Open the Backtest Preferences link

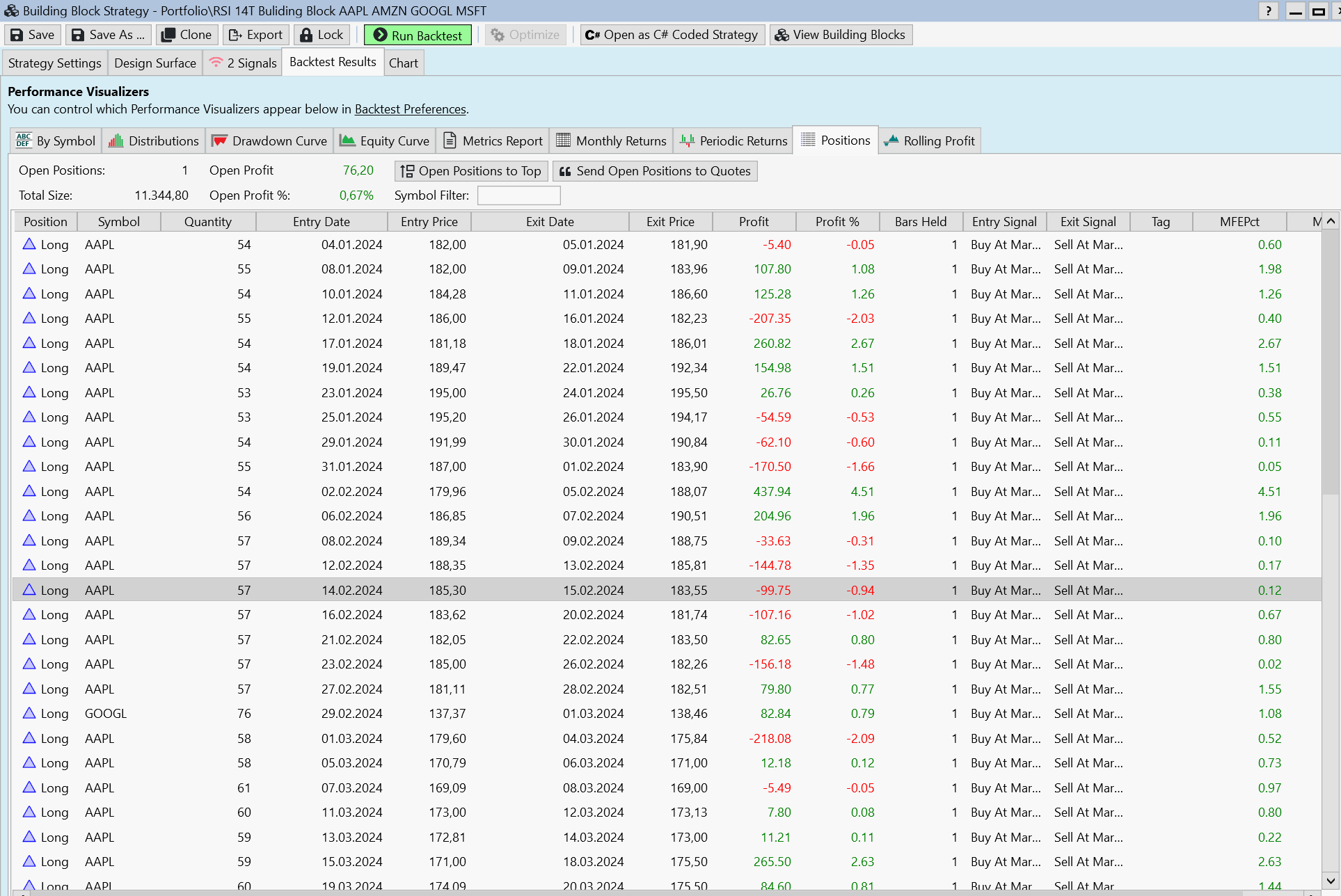410,109
